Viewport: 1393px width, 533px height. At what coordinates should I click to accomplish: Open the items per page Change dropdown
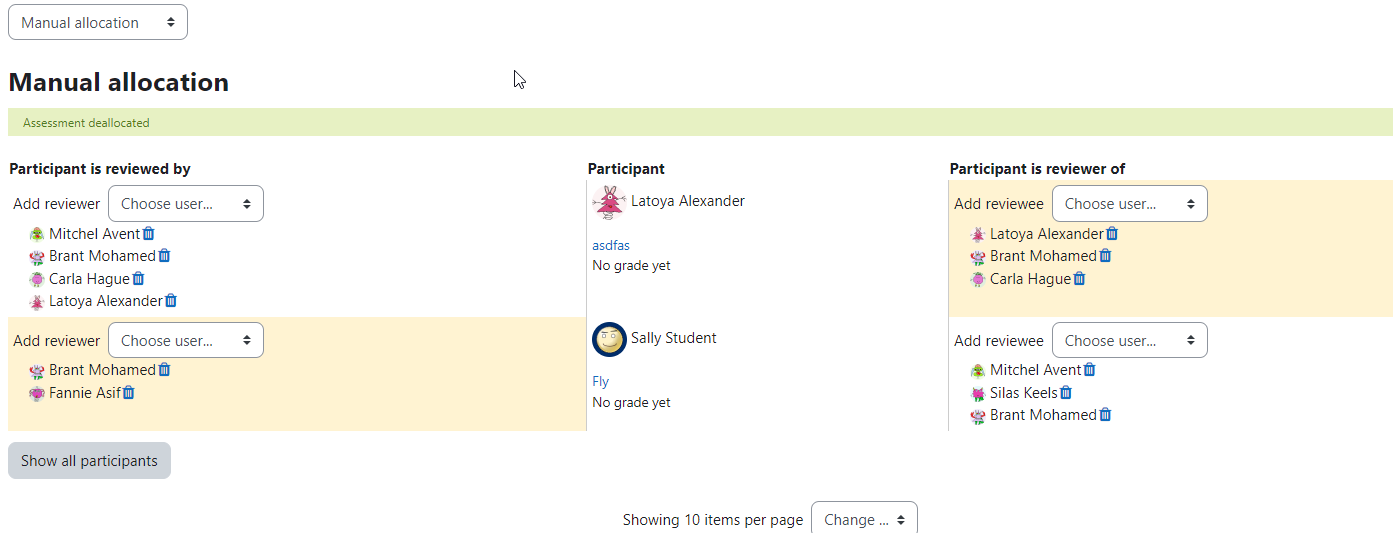pos(864,519)
